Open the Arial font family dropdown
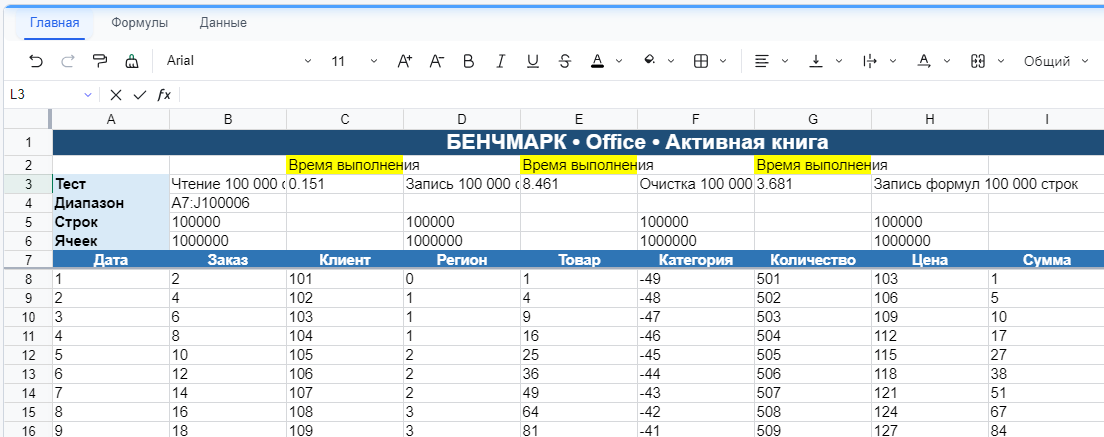This screenshot has width=1104, height=437. click(239, 61)
